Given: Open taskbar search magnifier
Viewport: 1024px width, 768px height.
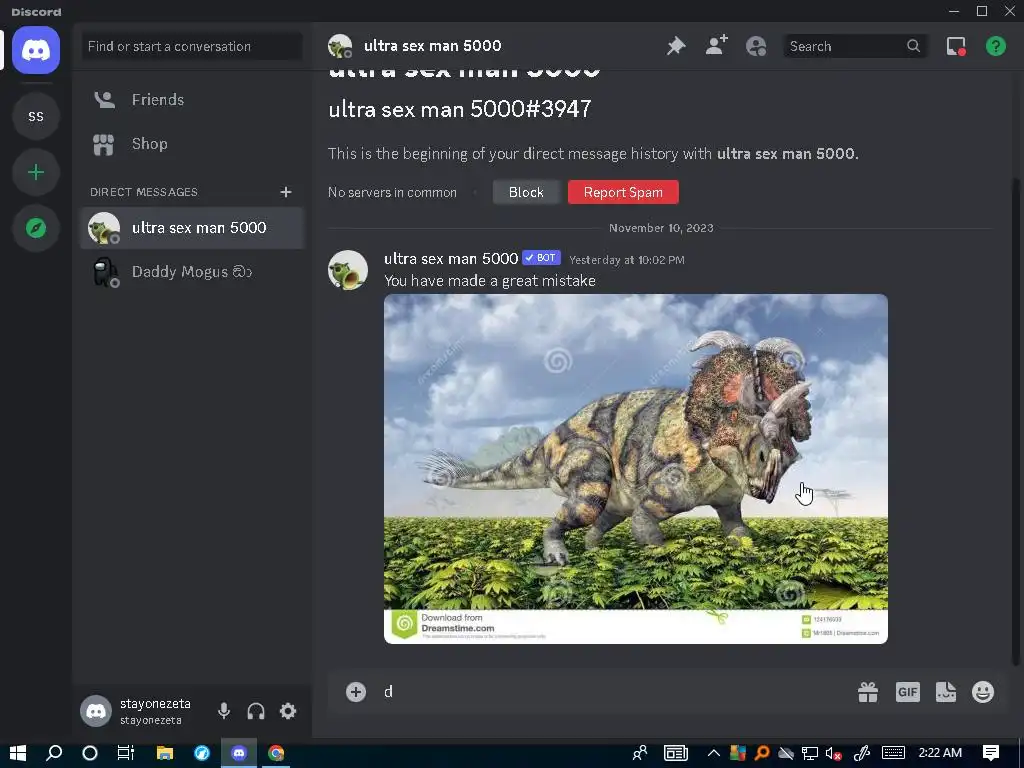Looking at the screenshot, I should [x=54, y=753].
